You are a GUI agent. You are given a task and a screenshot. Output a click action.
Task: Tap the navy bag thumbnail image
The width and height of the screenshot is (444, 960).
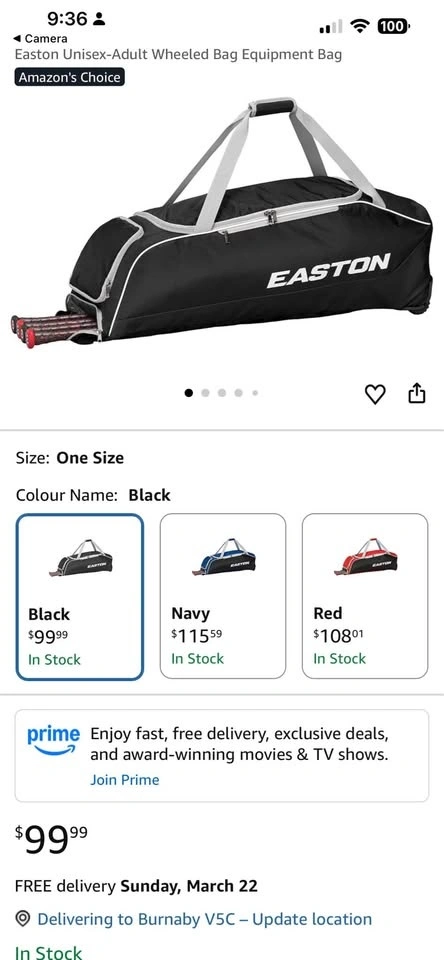tap(224, 558)
